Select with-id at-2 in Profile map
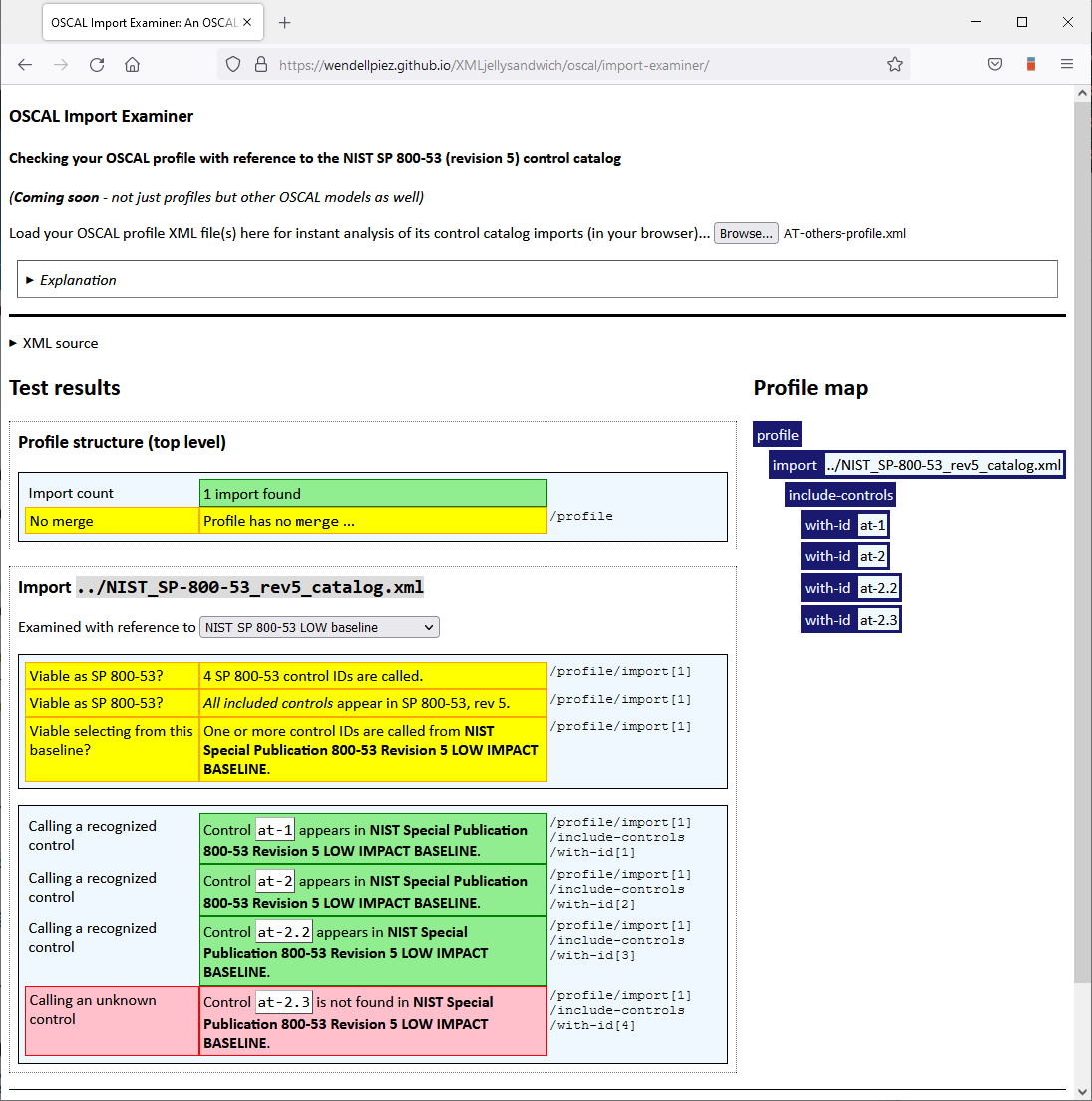Viewport: 1092px width, 1101px height. tap(846, 556)
